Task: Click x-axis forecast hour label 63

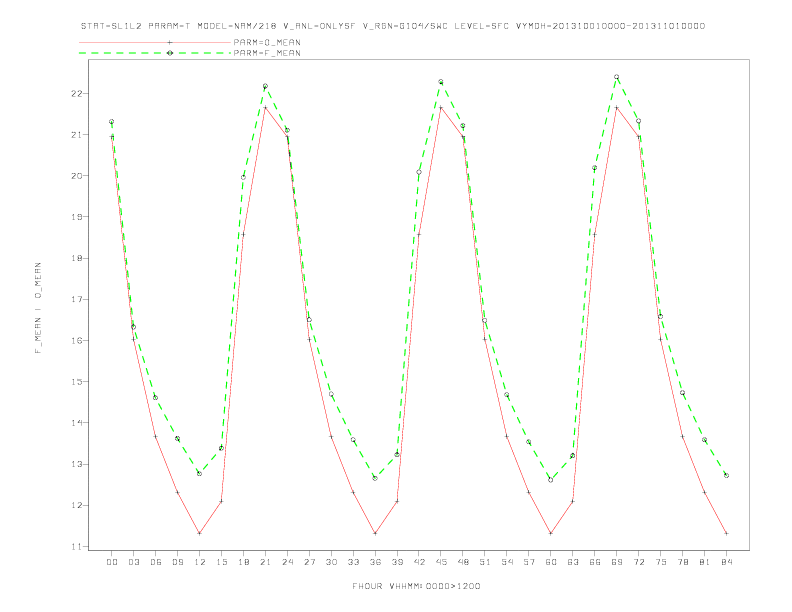Action: [x=573, y=562]
